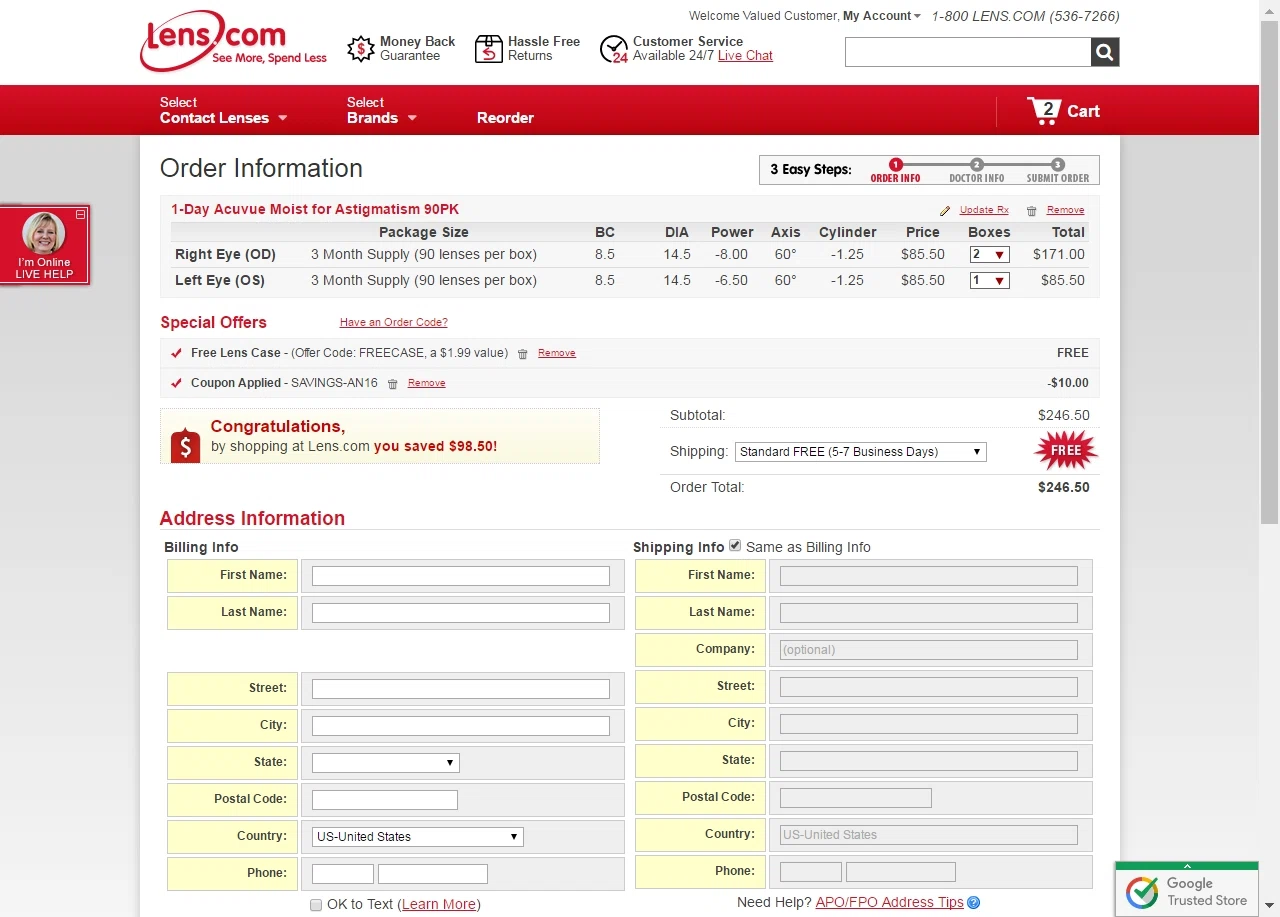The image size is (1280, 917).
Task: Open the Shipping method dropdown
Action: point(861,452)
